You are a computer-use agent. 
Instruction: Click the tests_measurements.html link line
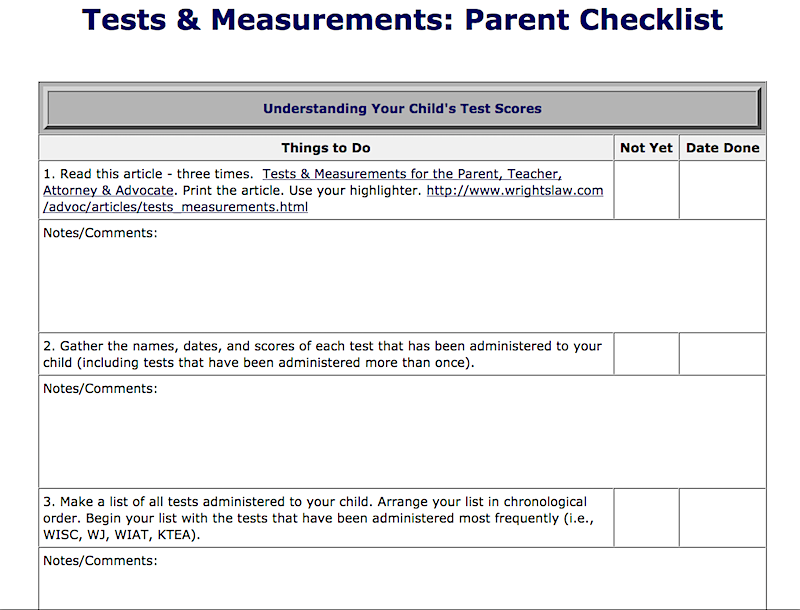tap(176, 207)
